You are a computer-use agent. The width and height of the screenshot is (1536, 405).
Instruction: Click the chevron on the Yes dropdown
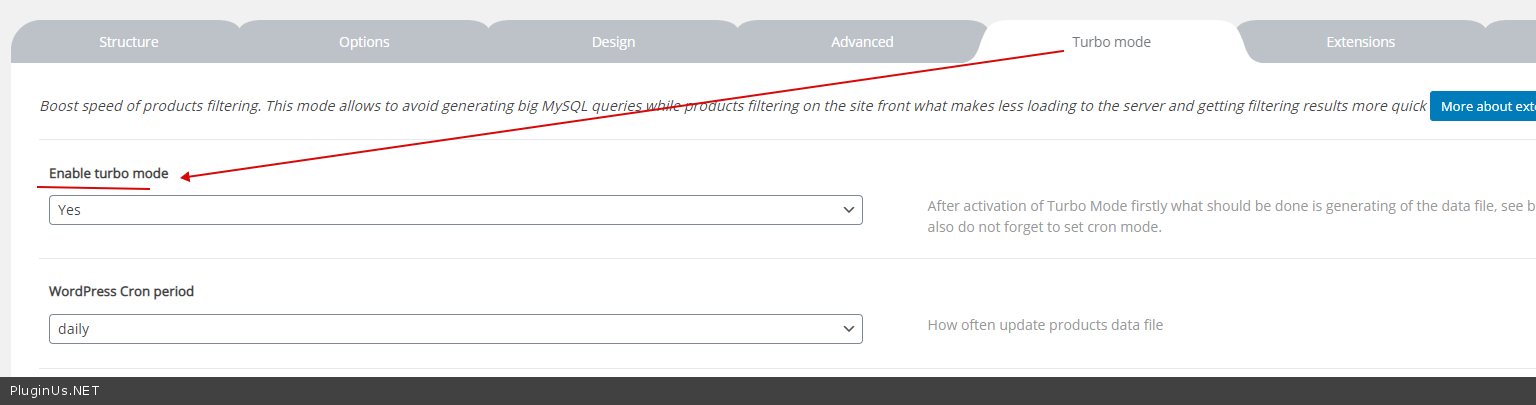[x=849, y=210]
